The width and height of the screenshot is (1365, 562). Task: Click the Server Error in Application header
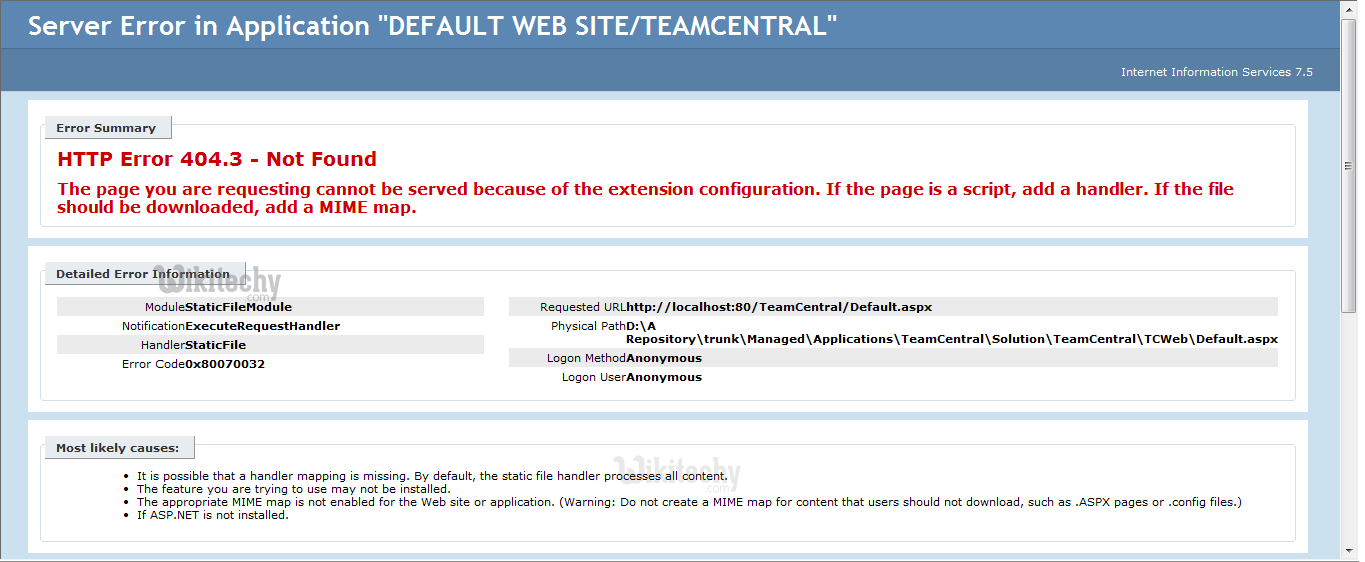(433, 27)
